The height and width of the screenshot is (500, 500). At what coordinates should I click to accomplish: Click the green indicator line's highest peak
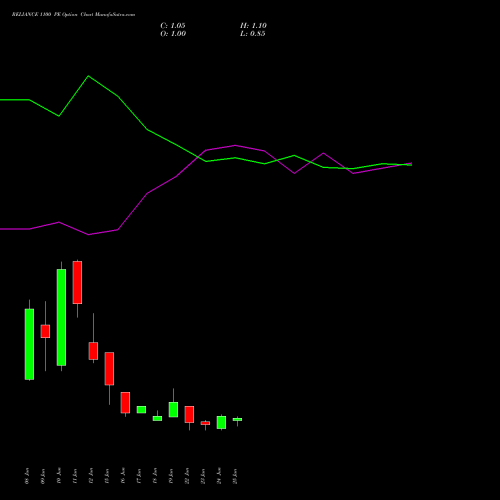(88, 76)
